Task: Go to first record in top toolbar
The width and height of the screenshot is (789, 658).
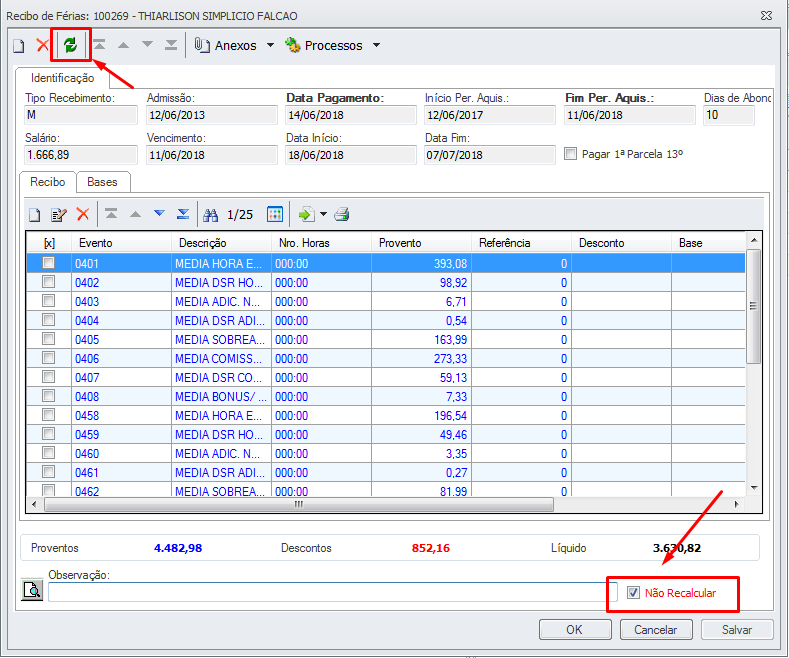Action: coord(99,45)
